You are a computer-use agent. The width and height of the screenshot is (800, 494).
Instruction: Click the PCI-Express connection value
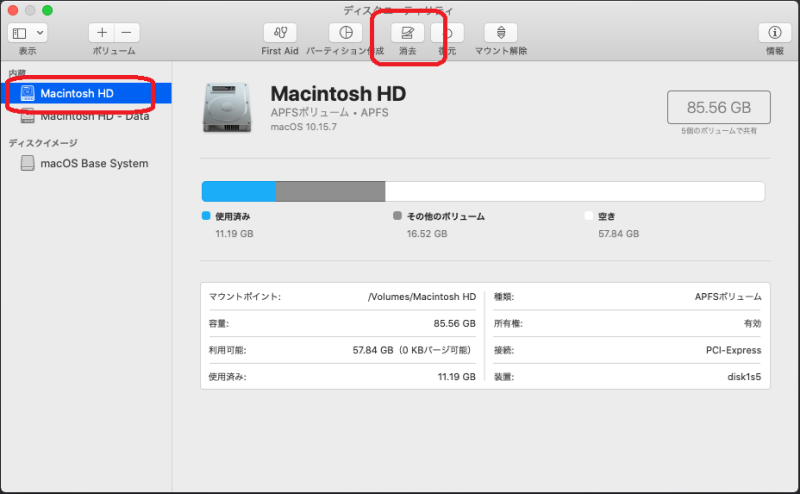[734, 350]
